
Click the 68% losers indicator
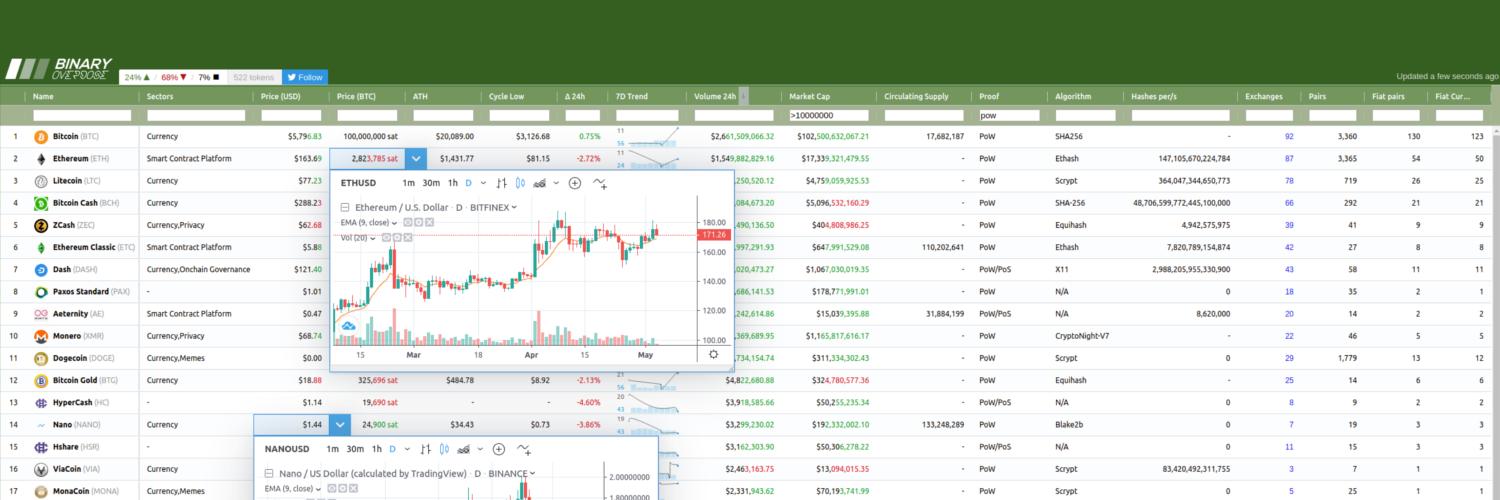pyautogui.click(x=174, y=77)
